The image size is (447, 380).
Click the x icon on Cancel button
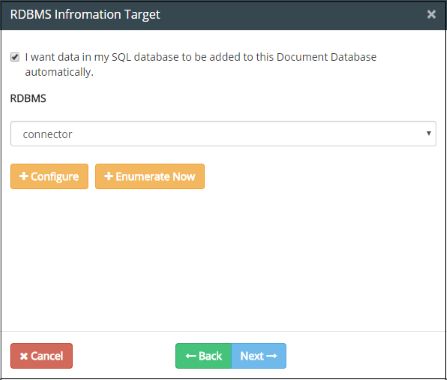24,356
